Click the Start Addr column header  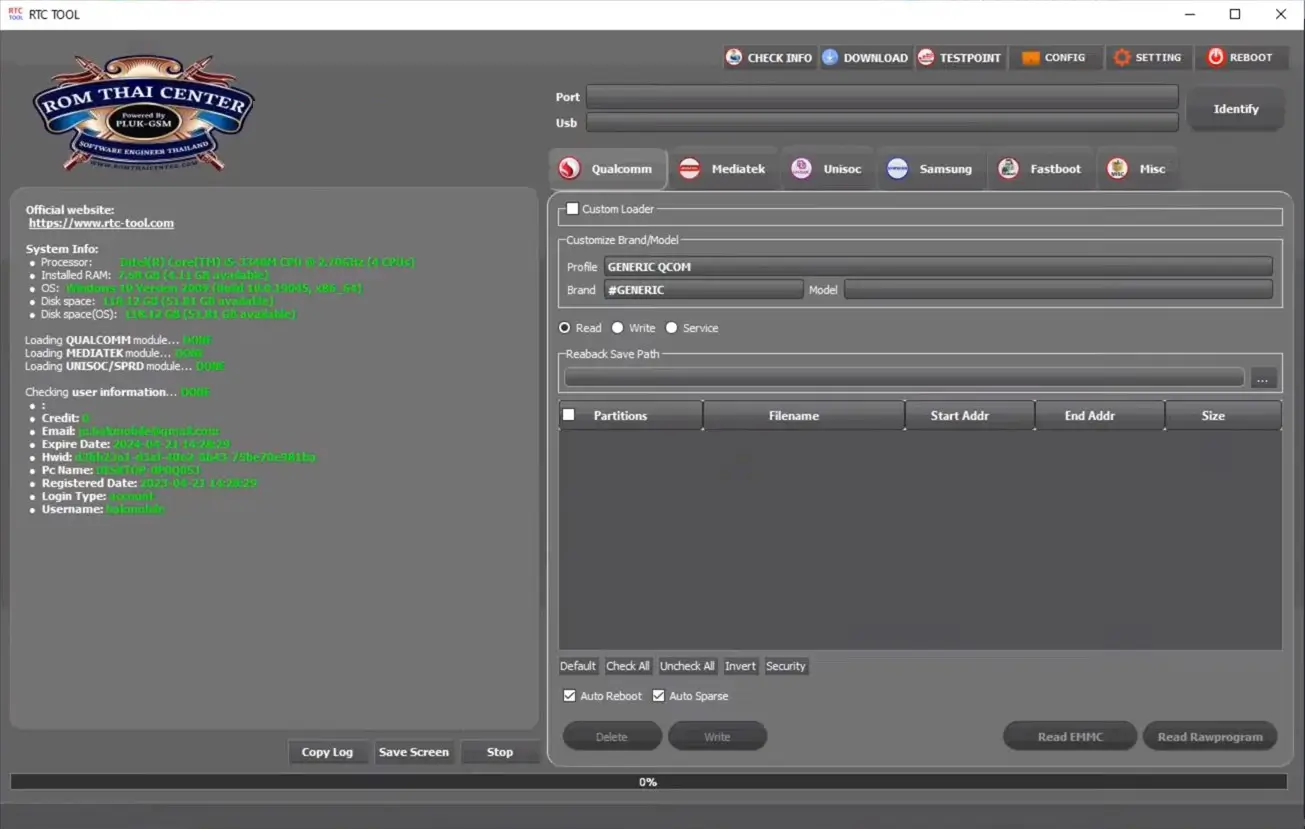pos(970,416)
